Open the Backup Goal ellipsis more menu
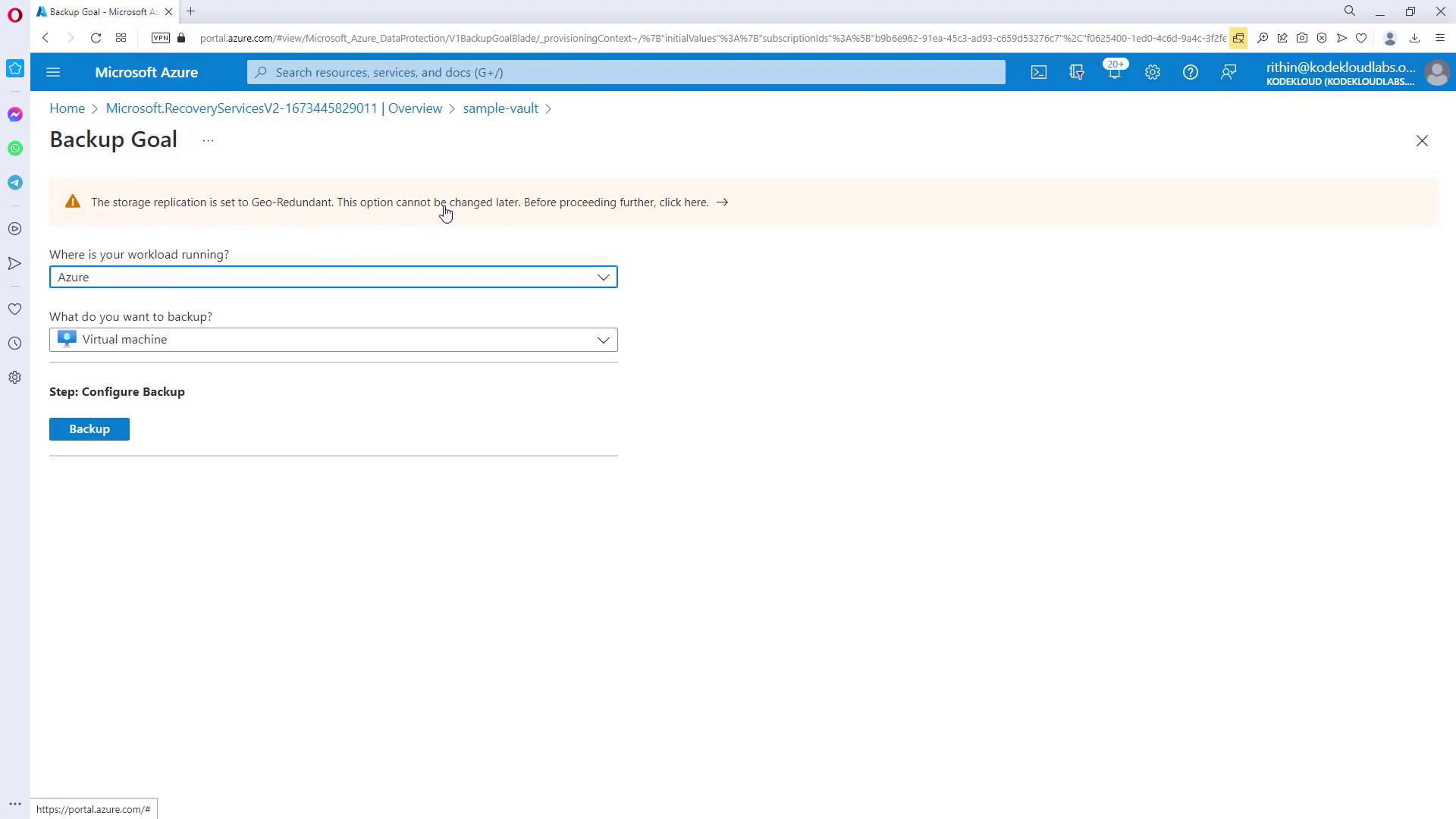Viewport: 1456px width, 819px height. (x=208, y=140)
